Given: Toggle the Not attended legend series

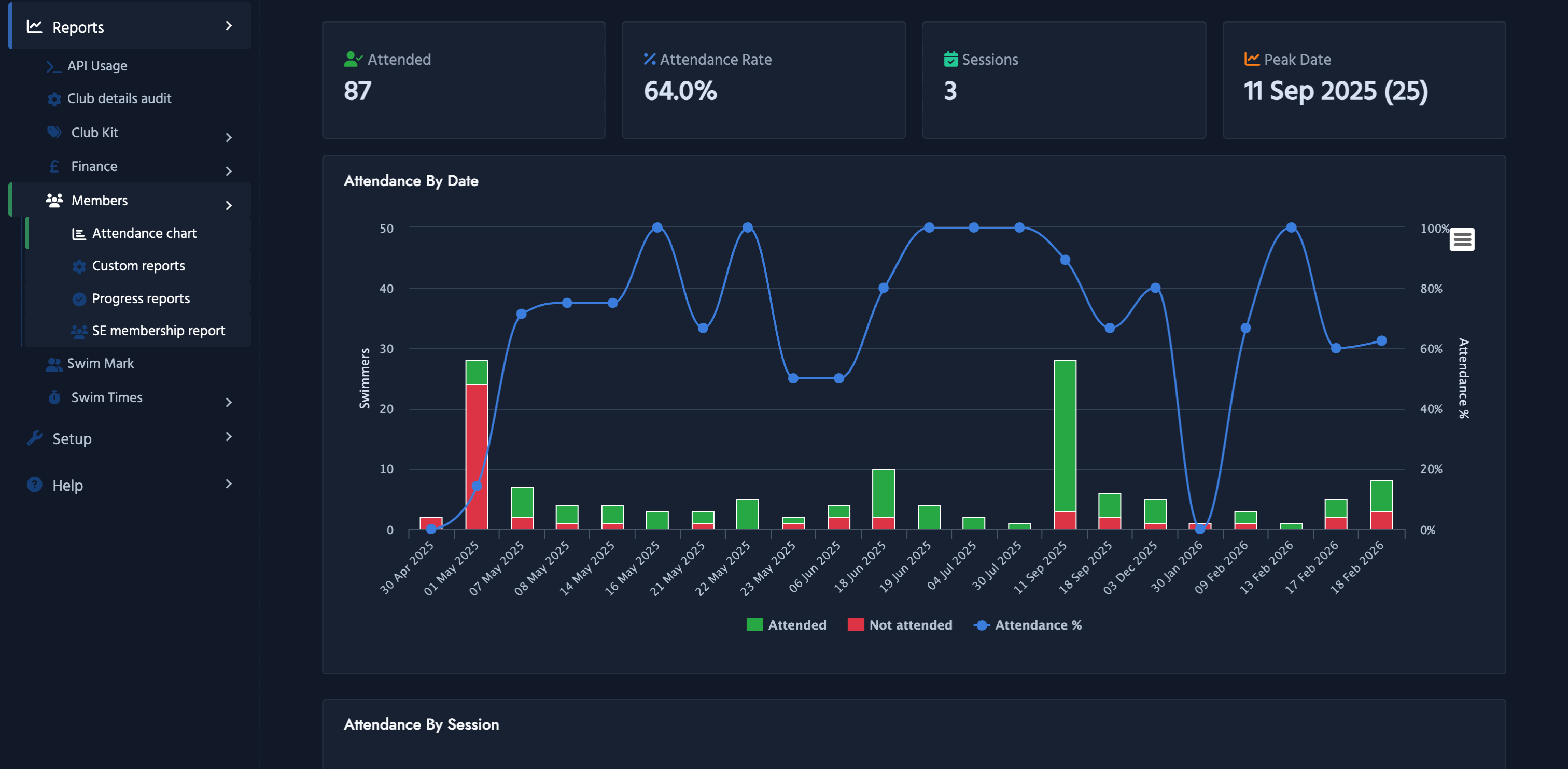Looking at the screenshot, I should click(x=899, y=625).
